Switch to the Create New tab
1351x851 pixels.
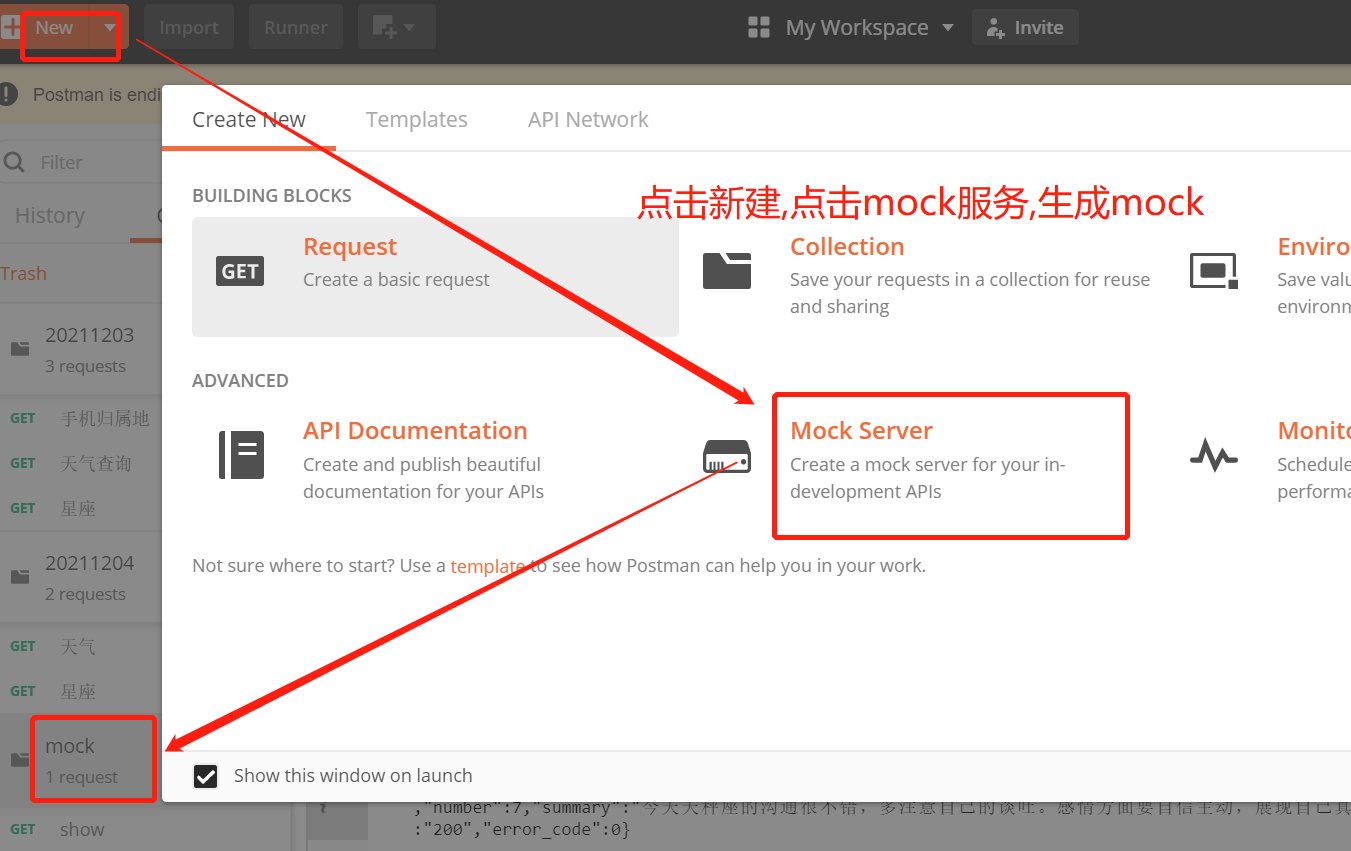[x=249, y=120]
